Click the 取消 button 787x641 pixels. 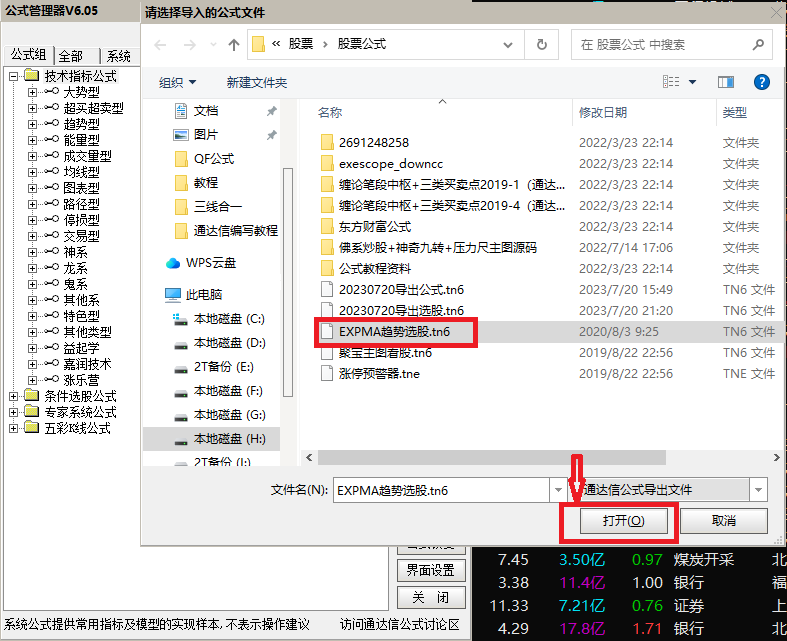[723, 521]
